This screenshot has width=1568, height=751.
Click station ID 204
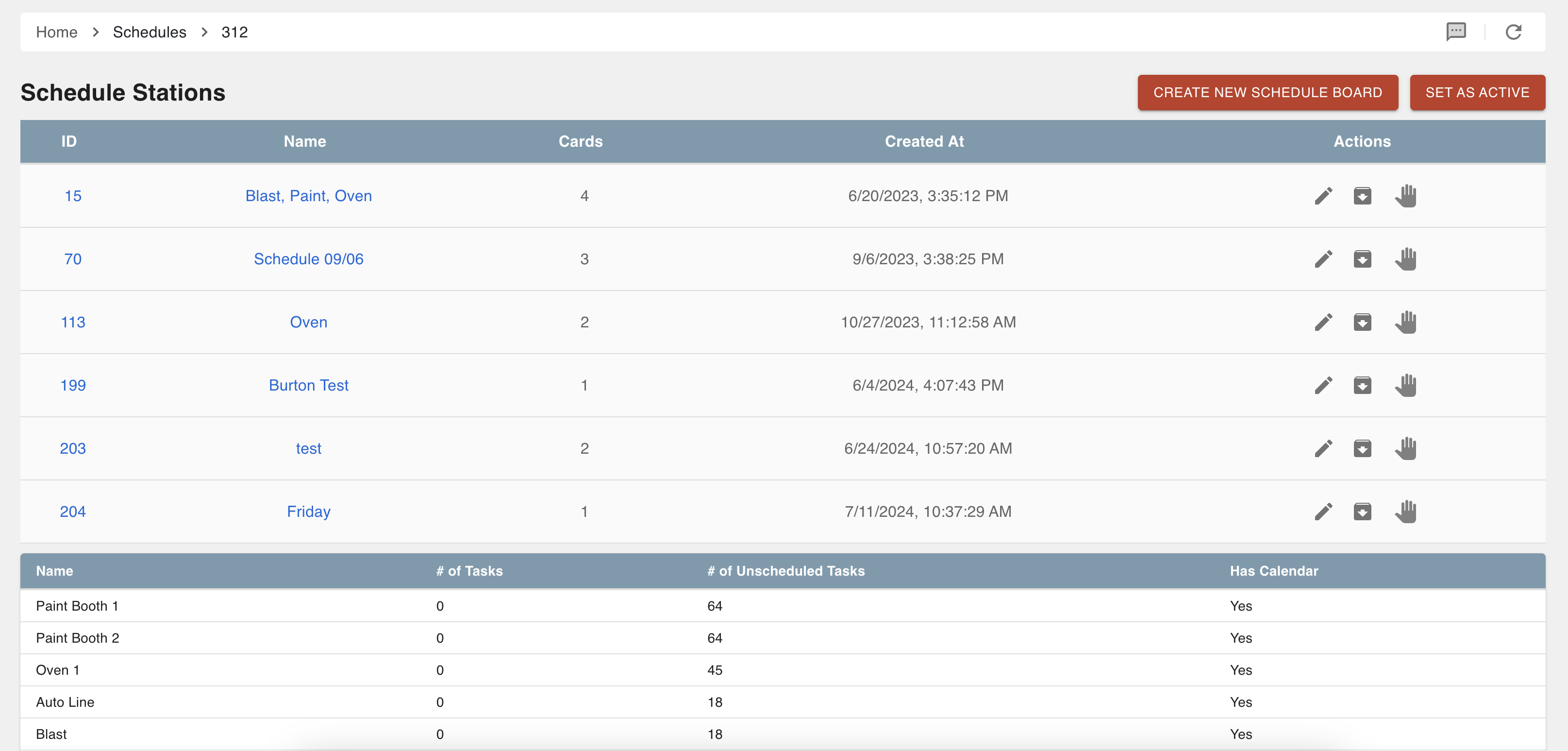pyautogui.click(x=73, y=512)
